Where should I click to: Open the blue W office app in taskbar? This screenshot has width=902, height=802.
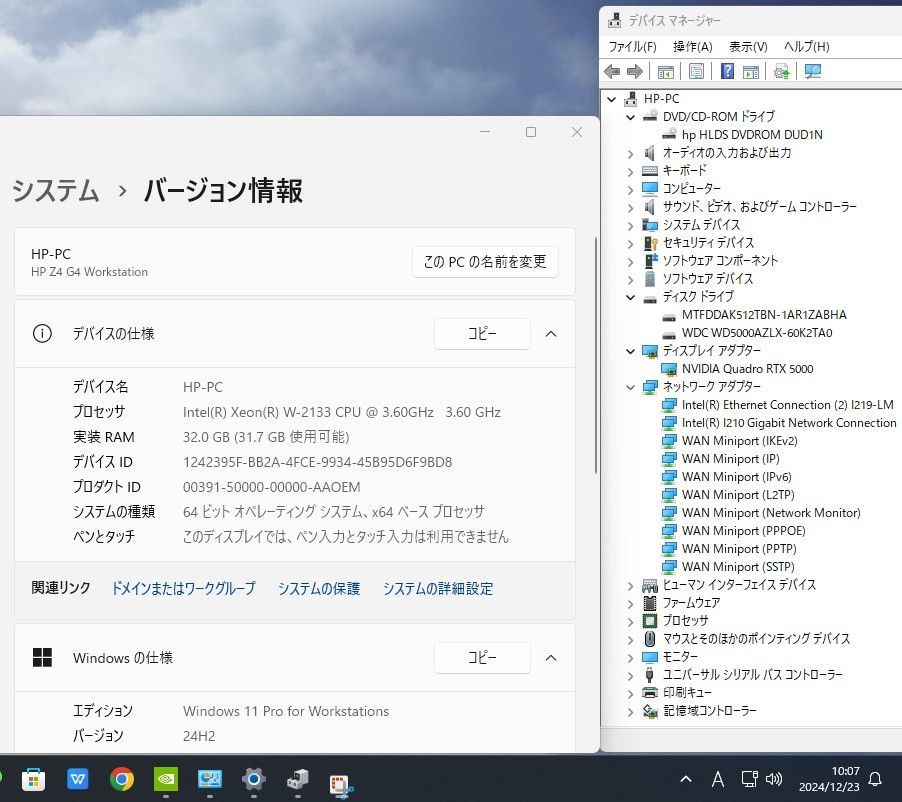click(x=78, y=780)
